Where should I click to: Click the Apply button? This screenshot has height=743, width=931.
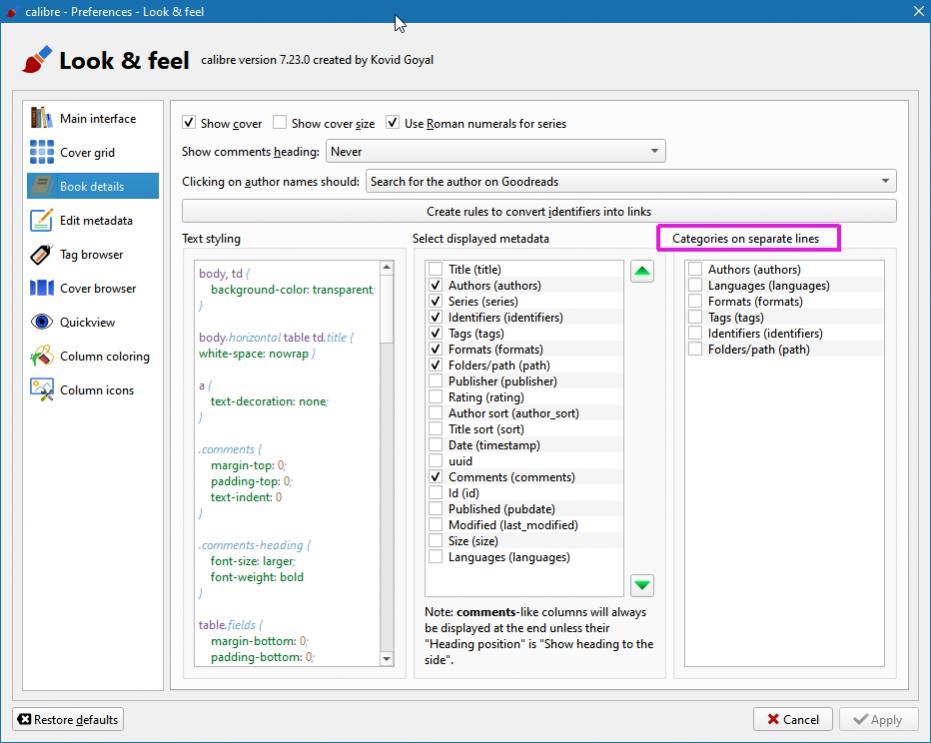pyautogui.click(x=878, y=719)
